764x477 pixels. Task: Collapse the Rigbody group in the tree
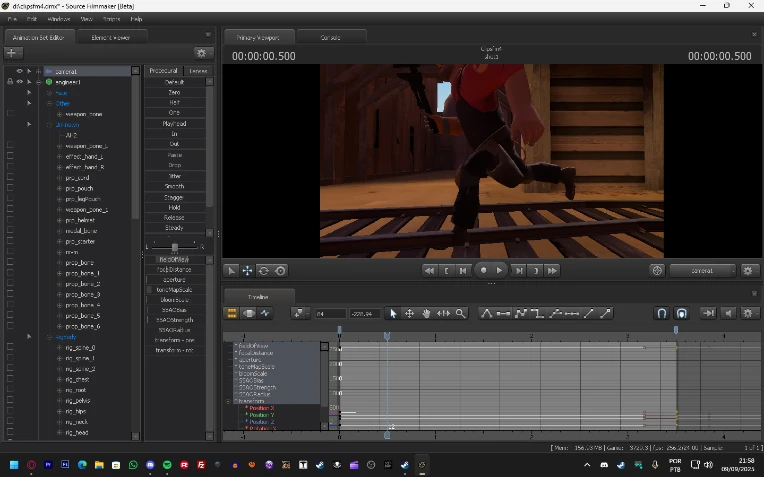(x=49, y=337)
